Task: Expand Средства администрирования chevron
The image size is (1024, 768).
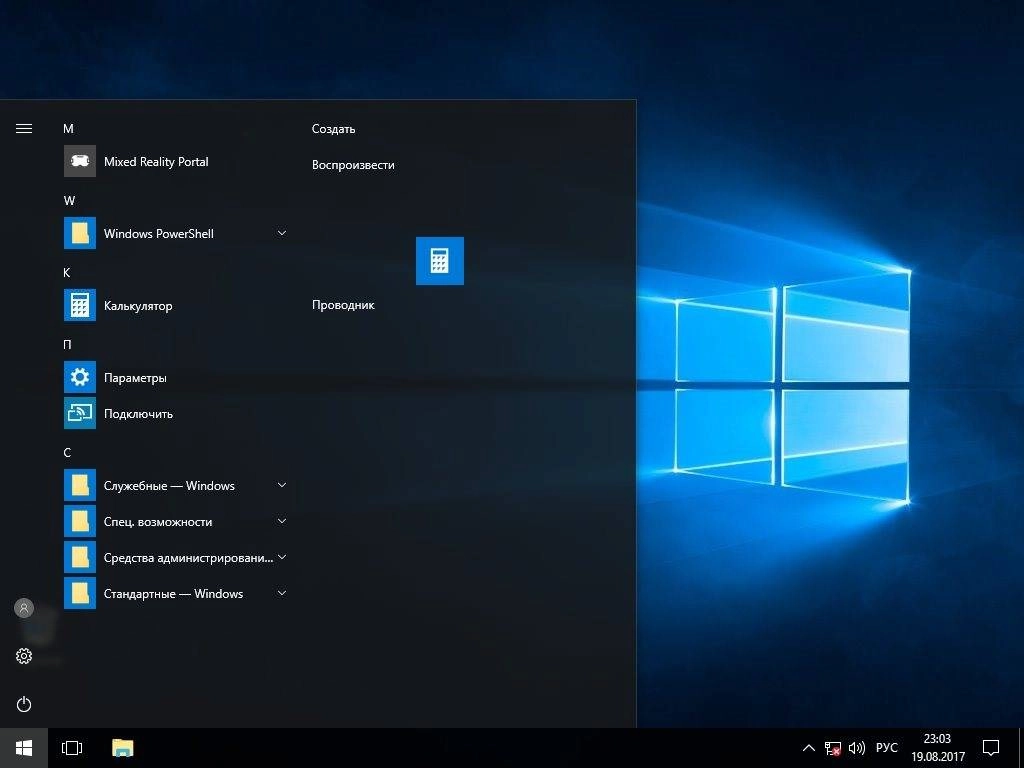Action: pos(281,557)
